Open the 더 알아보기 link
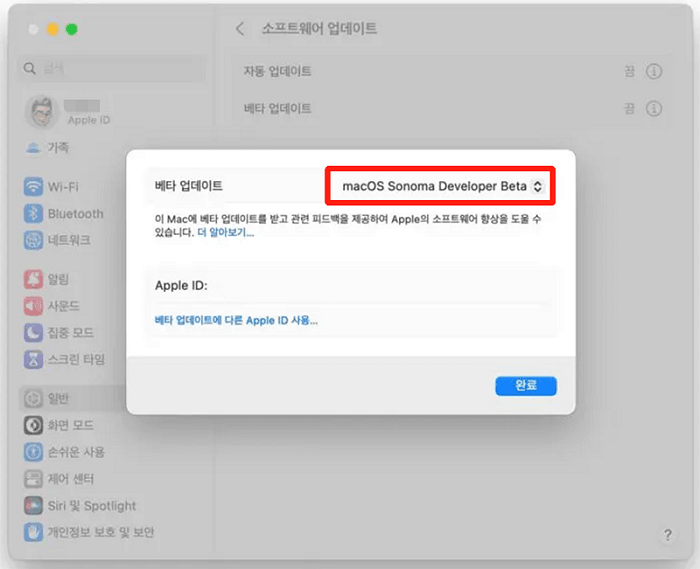The width and height of the screenshot is (700, 569). 225,233
